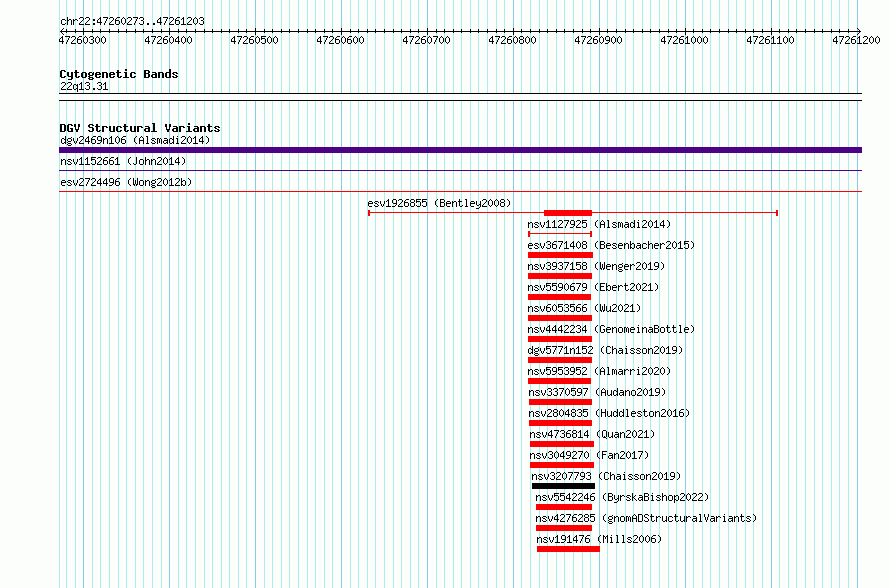This screenshot has height=588, width=890.
Task: Click the red bar under nsv3049270
Action: (562, 465)
